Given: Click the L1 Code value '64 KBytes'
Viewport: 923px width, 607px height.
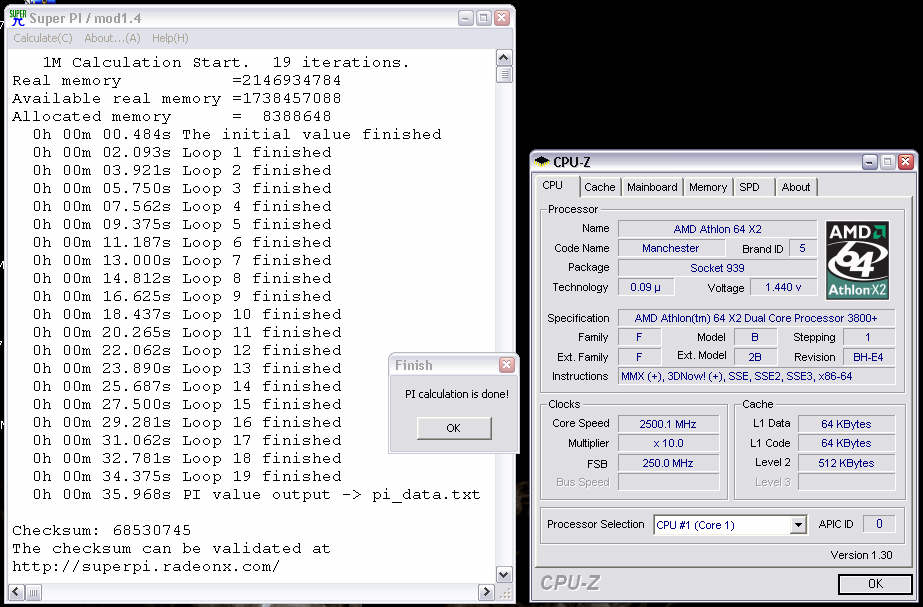Looking at the screenshot, I should pyautogui.click(x=846, y=443).
